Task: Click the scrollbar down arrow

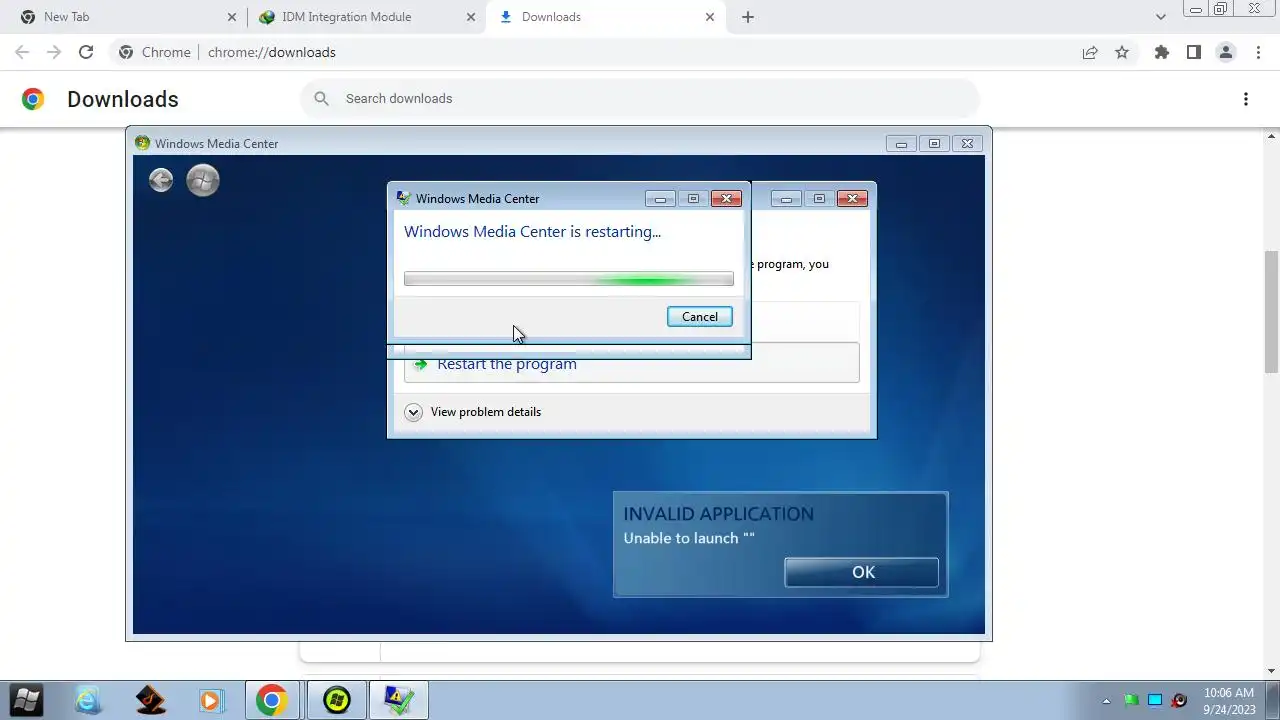Action: pyautogui.click(x=1271, y=671)
